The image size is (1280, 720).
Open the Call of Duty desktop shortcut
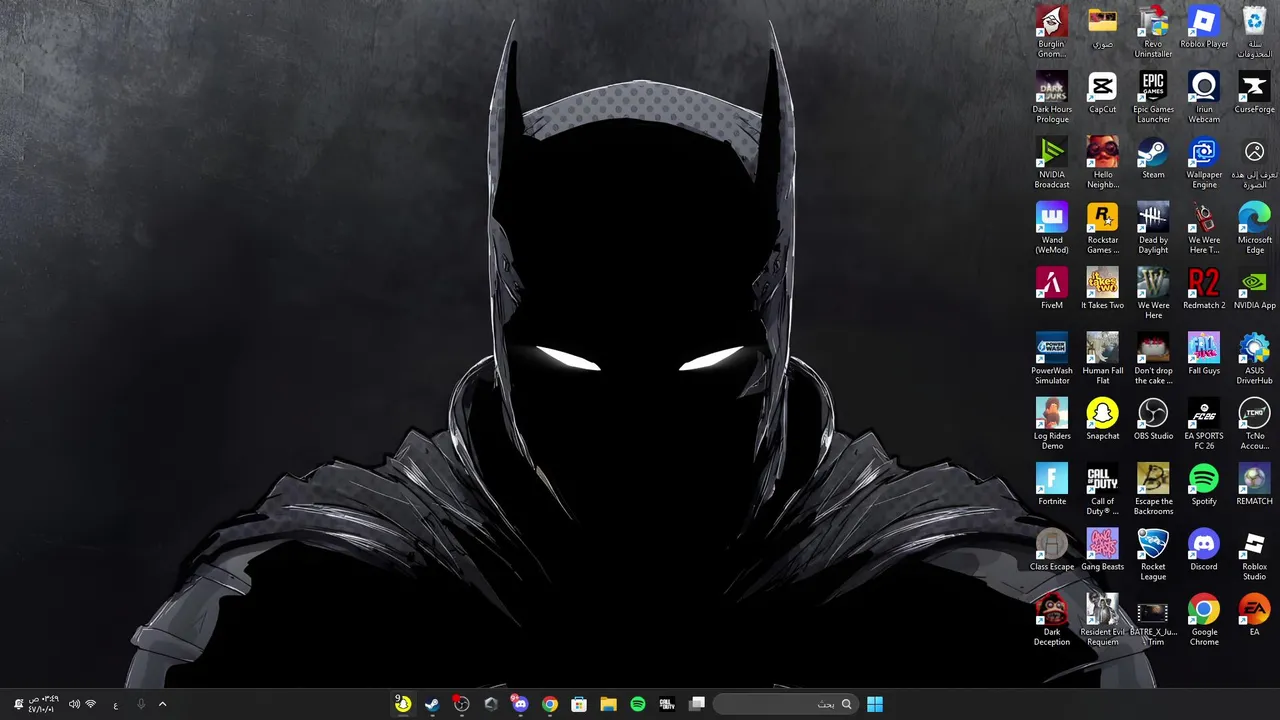pyautogui.click(x=1102, y=489)
